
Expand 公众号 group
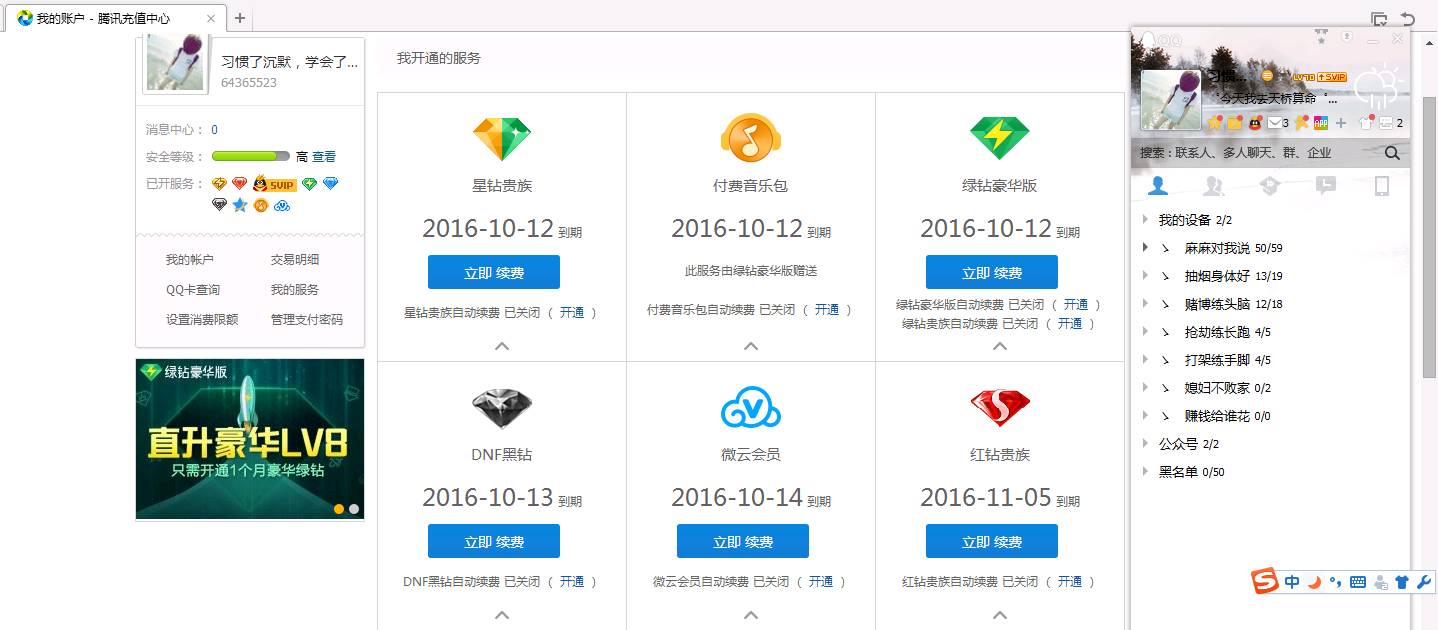(x=1146, y=444)
